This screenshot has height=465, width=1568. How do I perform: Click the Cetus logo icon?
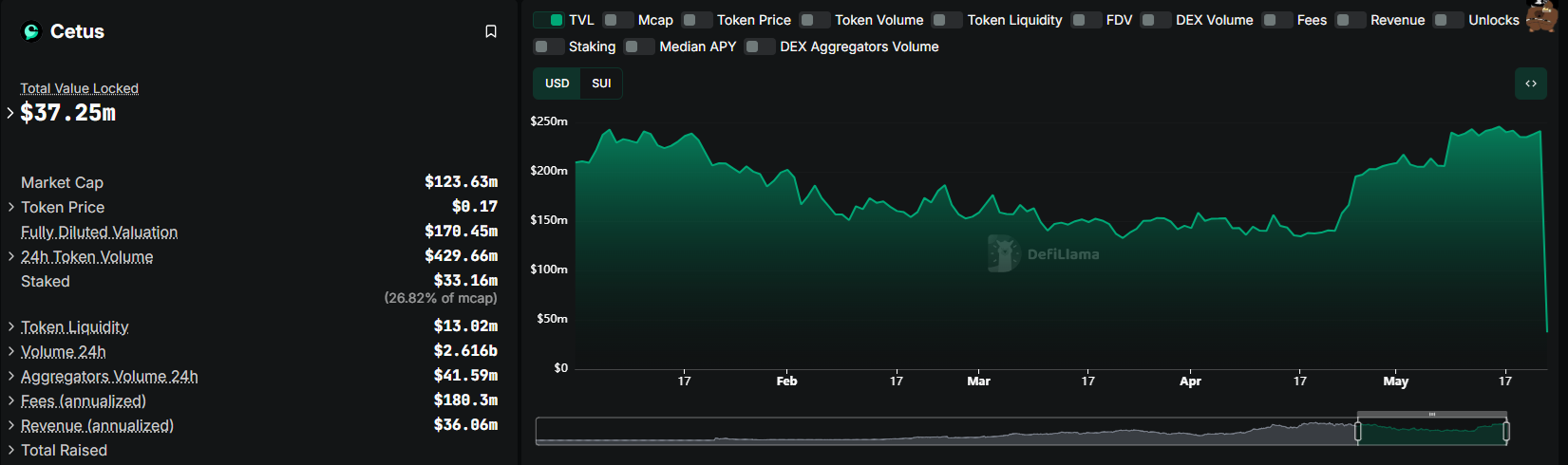click(31, 32)
